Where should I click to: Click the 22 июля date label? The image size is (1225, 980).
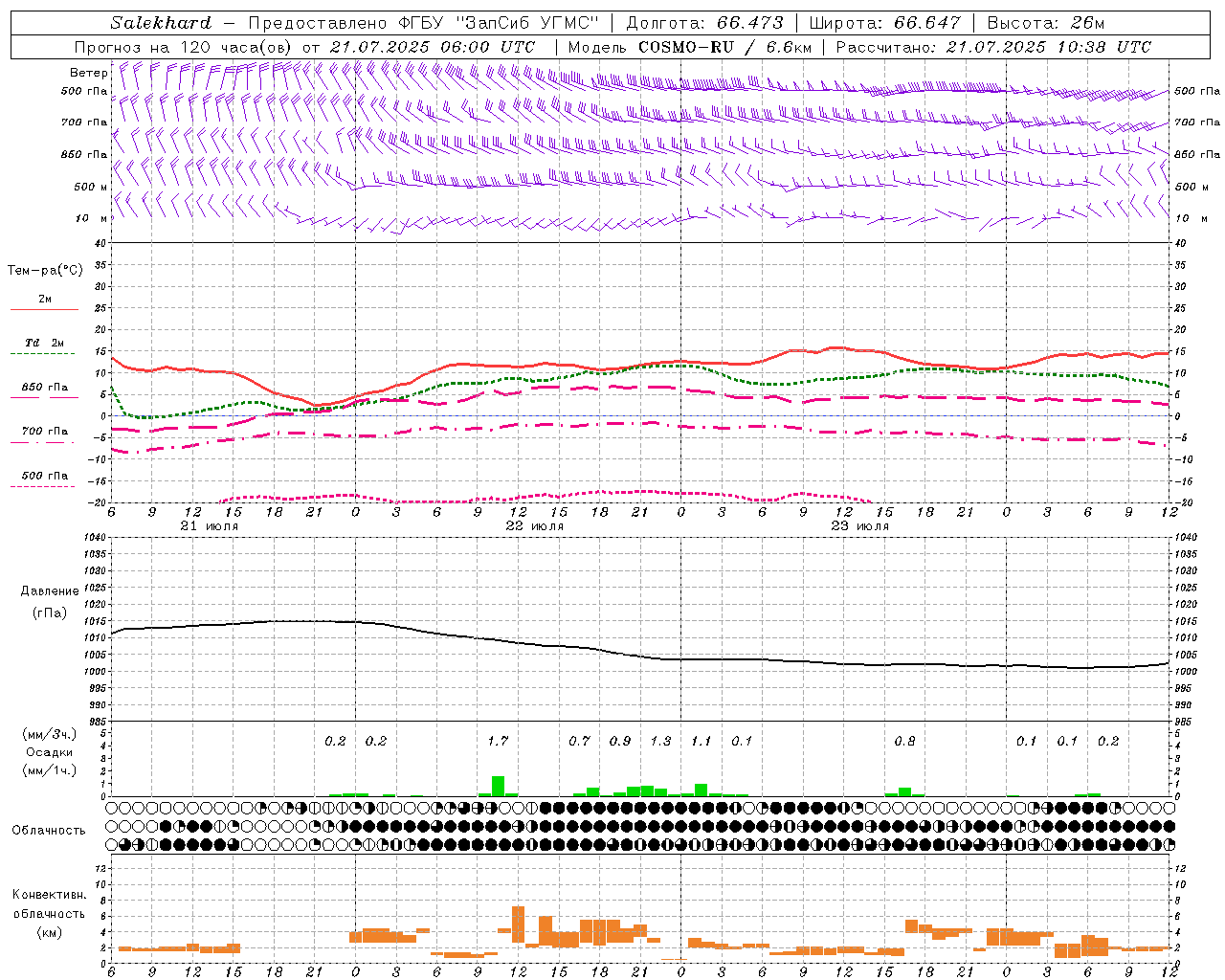(x=535, y=526)
